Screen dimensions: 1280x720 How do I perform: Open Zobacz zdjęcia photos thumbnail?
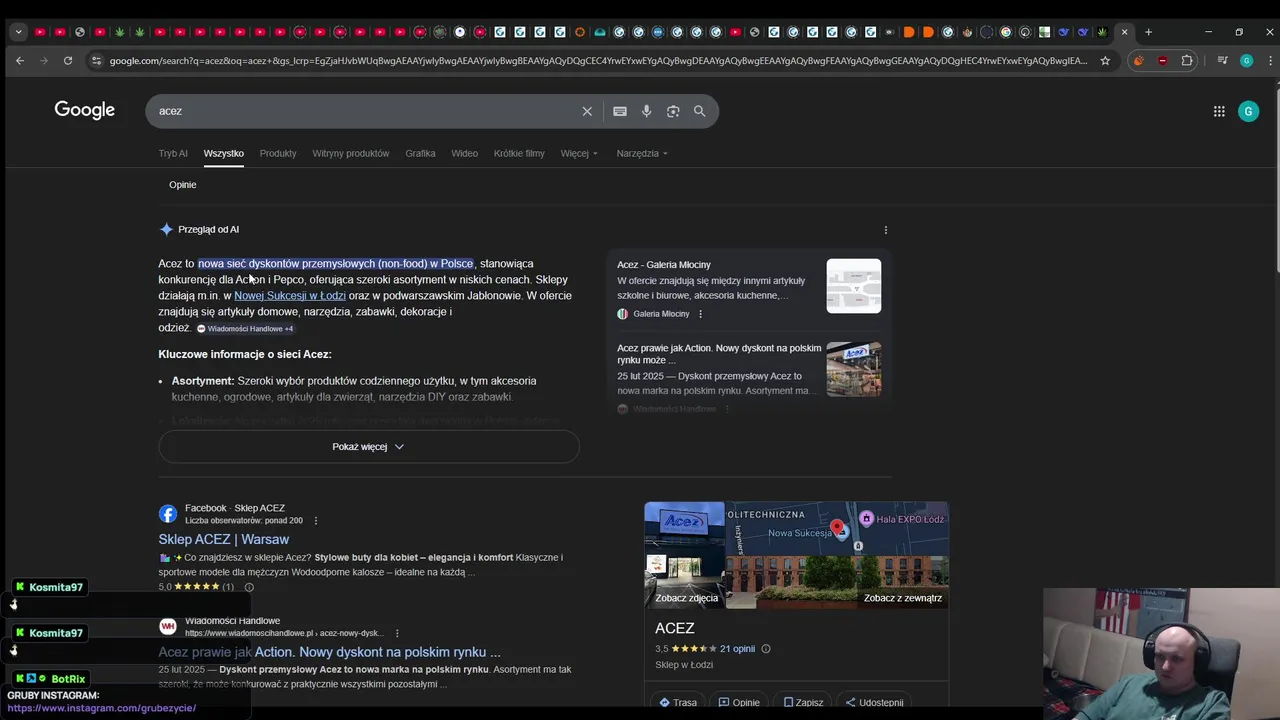click(x=685, y=555)
